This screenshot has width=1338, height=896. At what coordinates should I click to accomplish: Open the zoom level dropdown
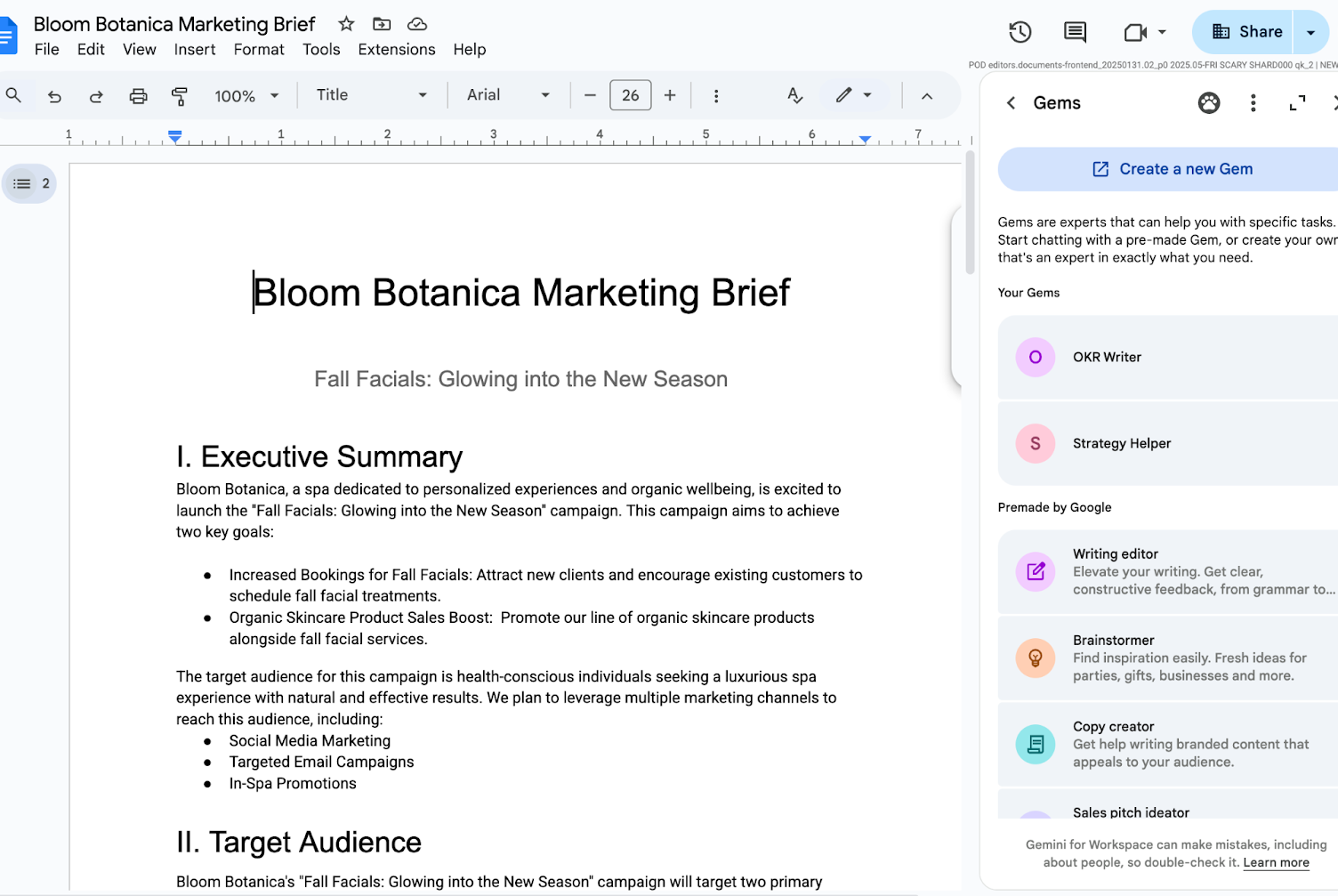247,95
